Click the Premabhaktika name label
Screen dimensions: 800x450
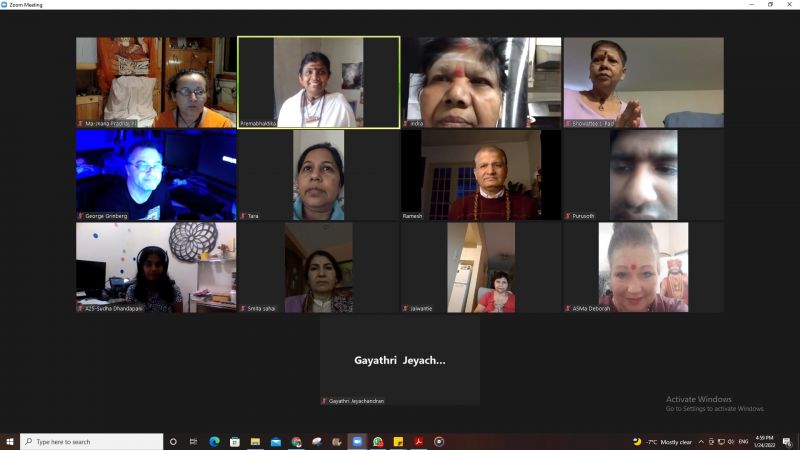[x=258, y=123]
